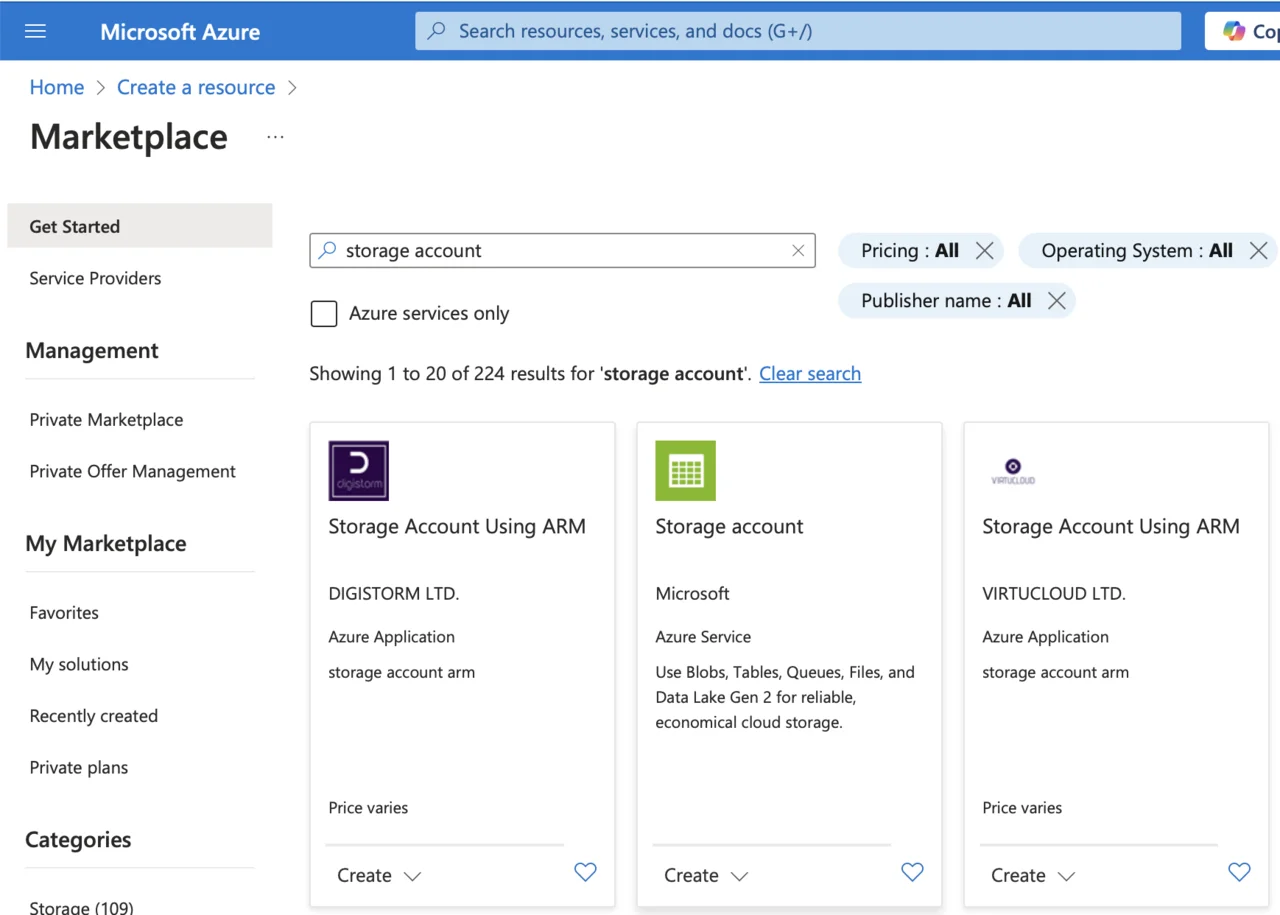Open Favorites in My Marketplace
Image resolution: width=1280 pixels, height=915 pixels.
click(64, 613)
